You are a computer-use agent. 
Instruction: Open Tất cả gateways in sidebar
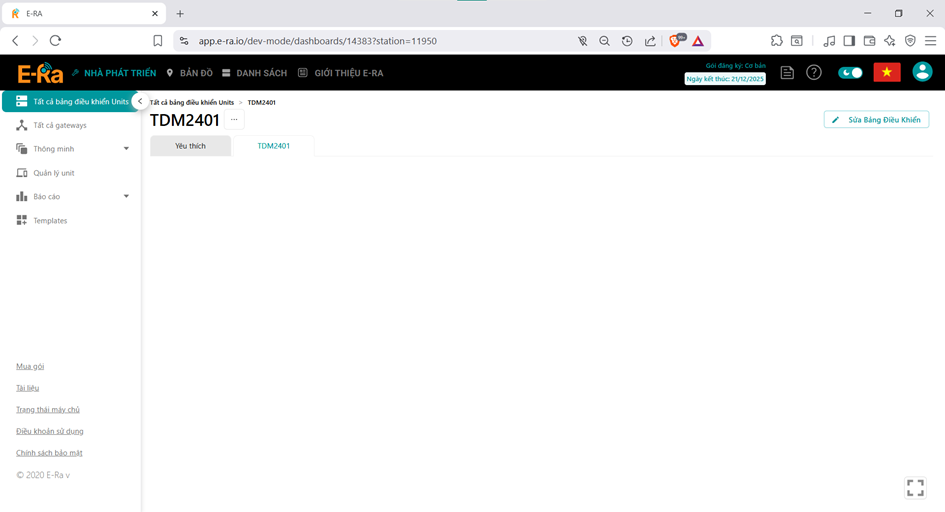point(59,125)
